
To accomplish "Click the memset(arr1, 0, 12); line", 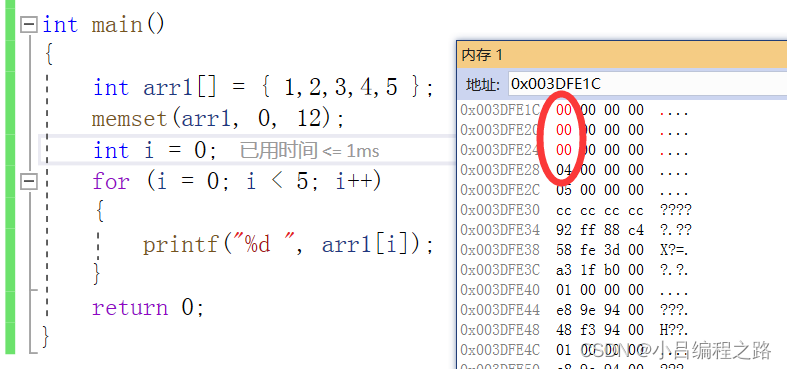I will (x=218, y=119).
